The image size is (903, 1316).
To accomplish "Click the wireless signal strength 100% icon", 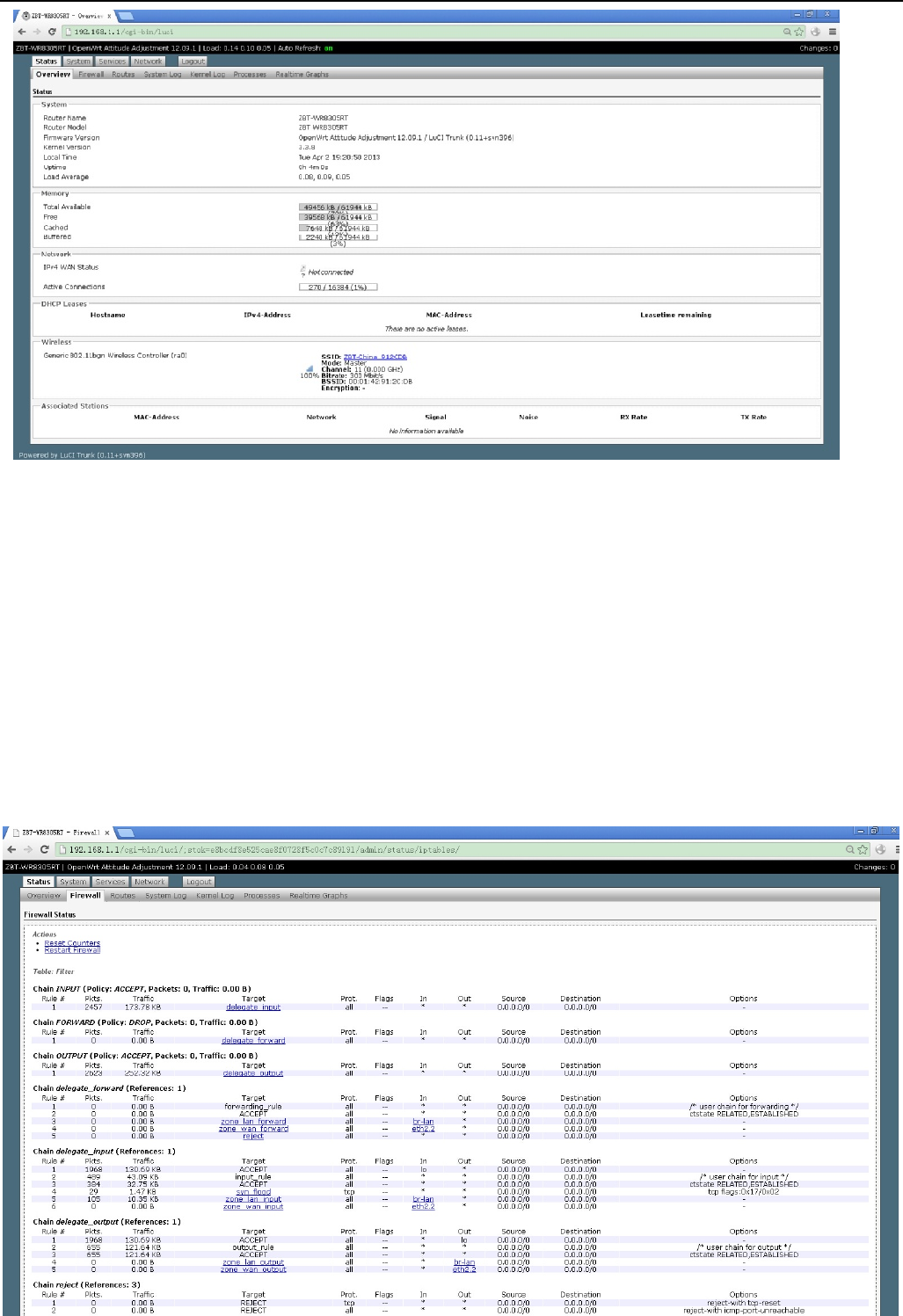I will pyautogui.click(x=309, y=369).
